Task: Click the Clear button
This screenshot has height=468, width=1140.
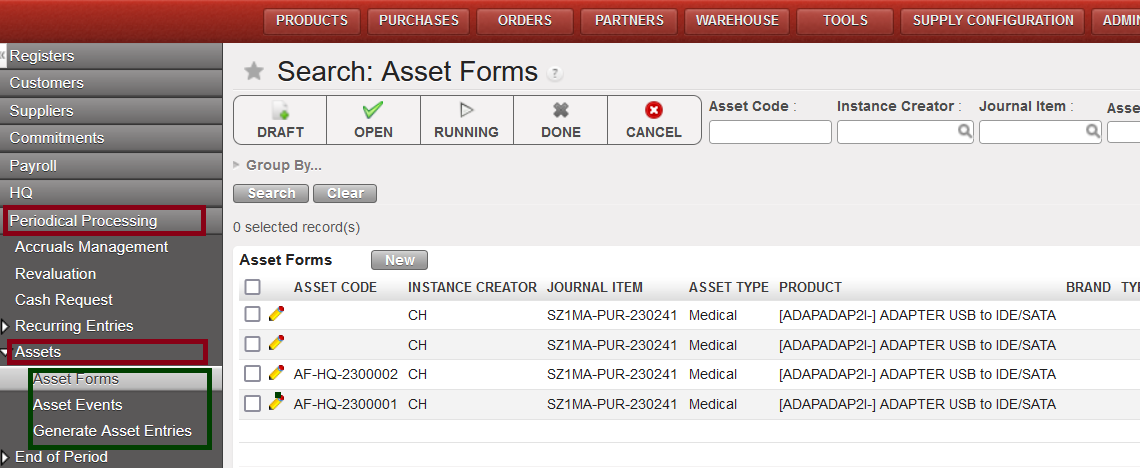Action: pyautogui.click(x=345, y=193)
